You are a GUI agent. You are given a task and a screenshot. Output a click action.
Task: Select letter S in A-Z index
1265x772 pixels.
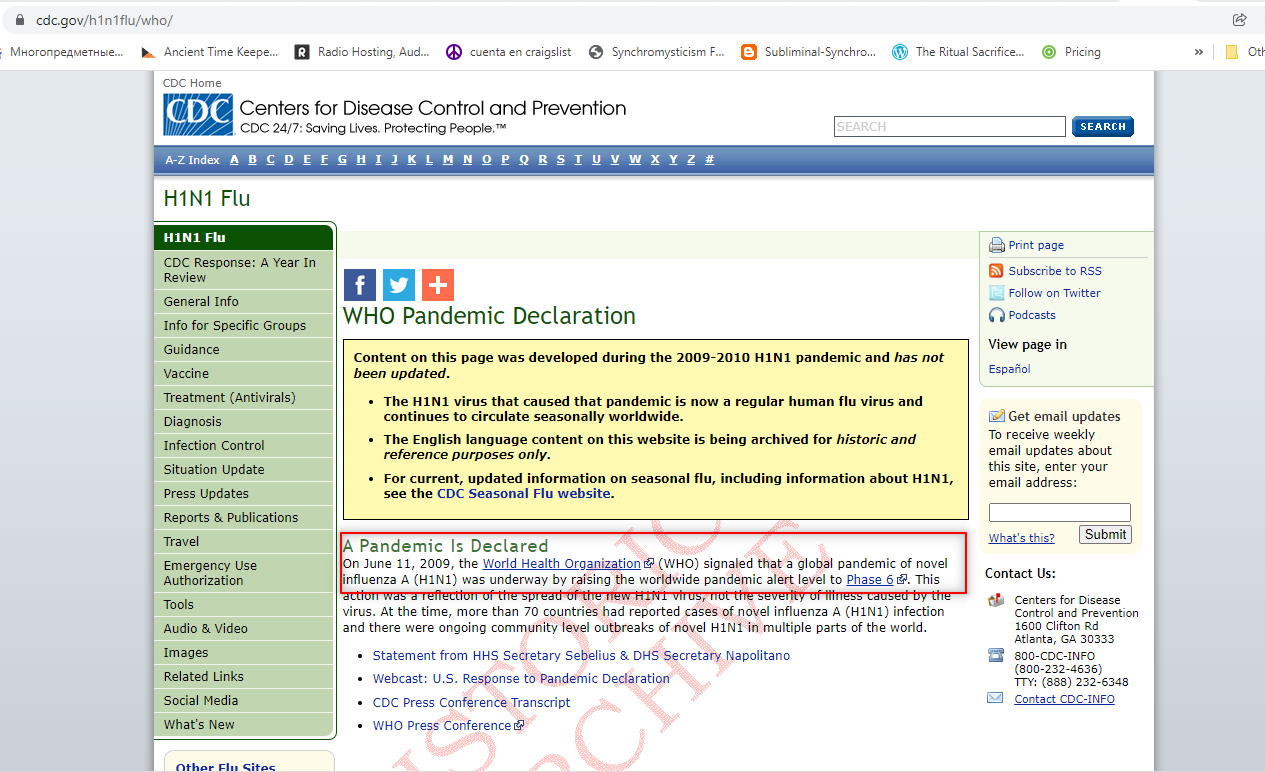(560, 160)
